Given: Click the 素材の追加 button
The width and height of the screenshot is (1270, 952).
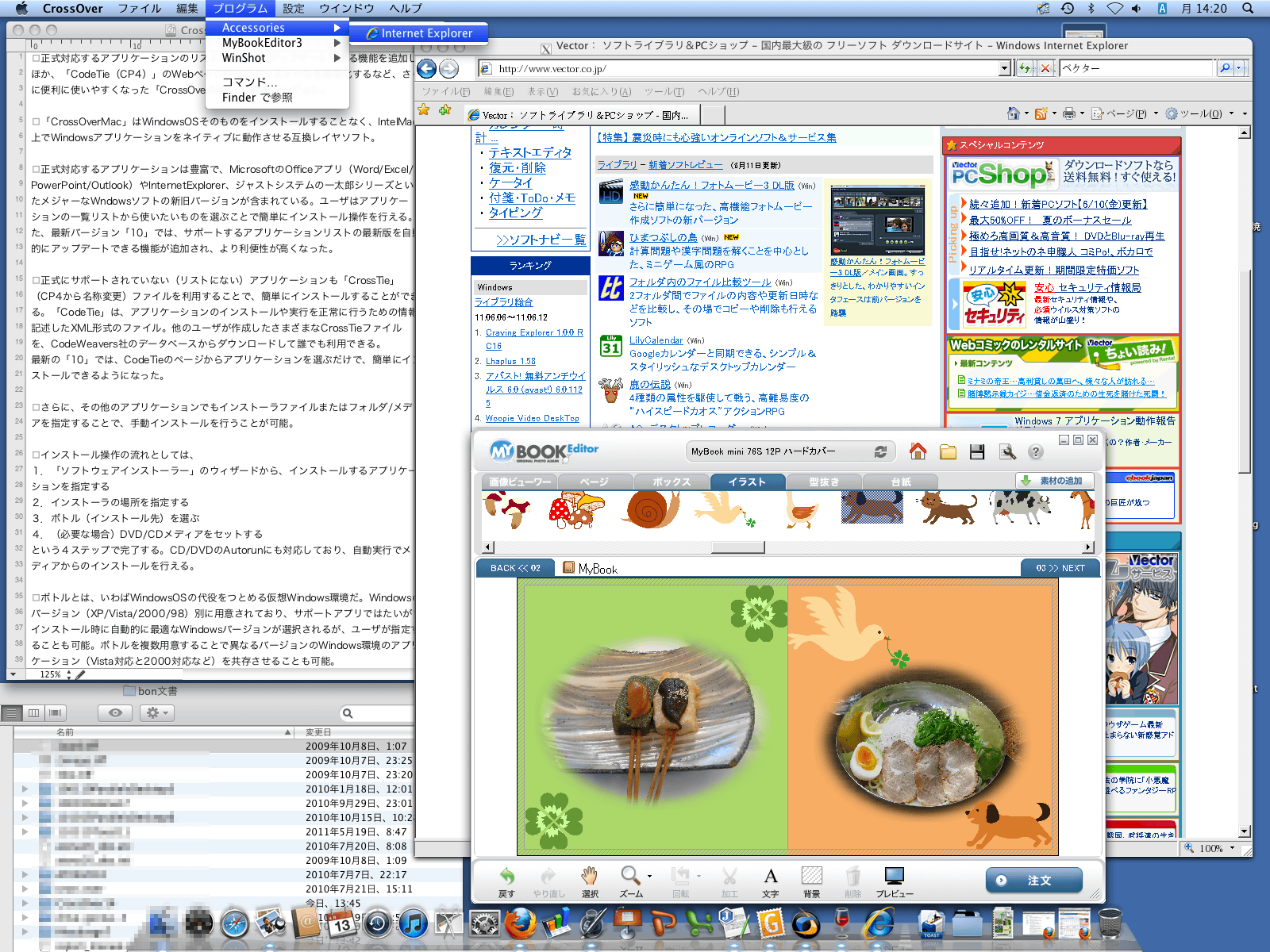Looking at the screenshot, I should click(1054, 481).
